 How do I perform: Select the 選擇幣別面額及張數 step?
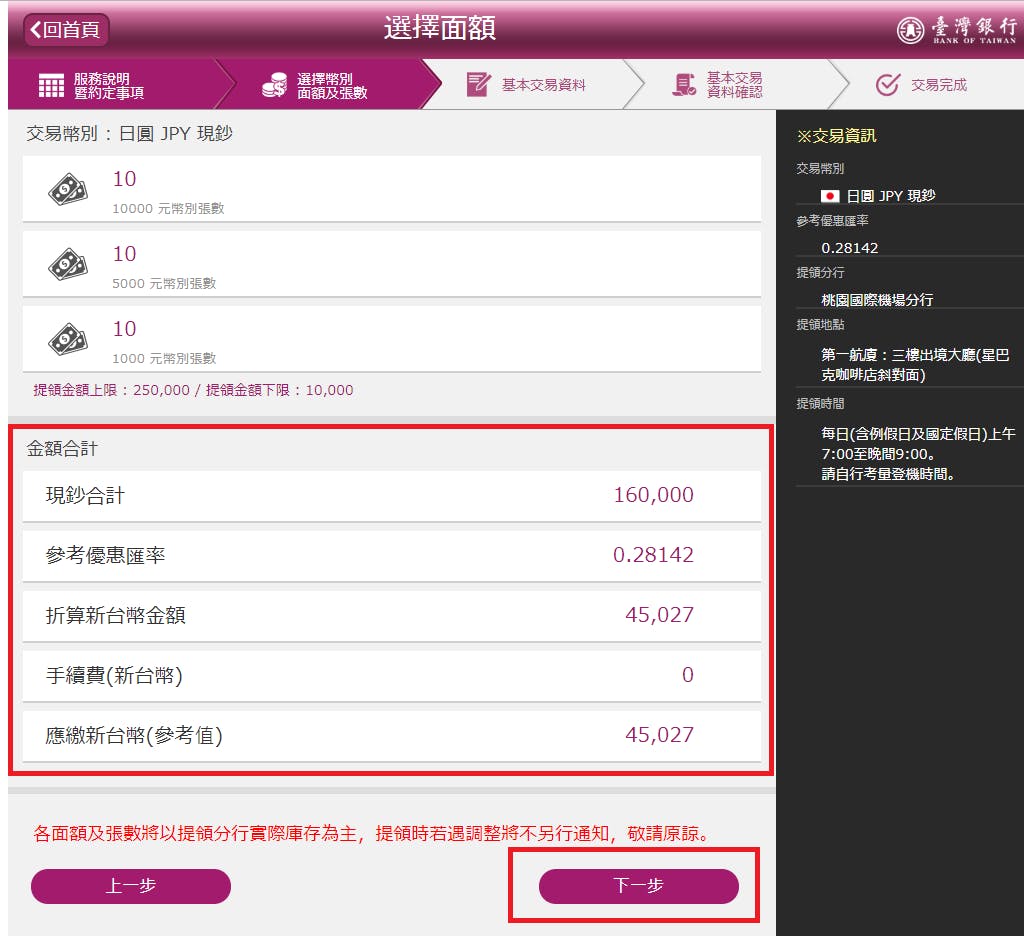(332, 86)
